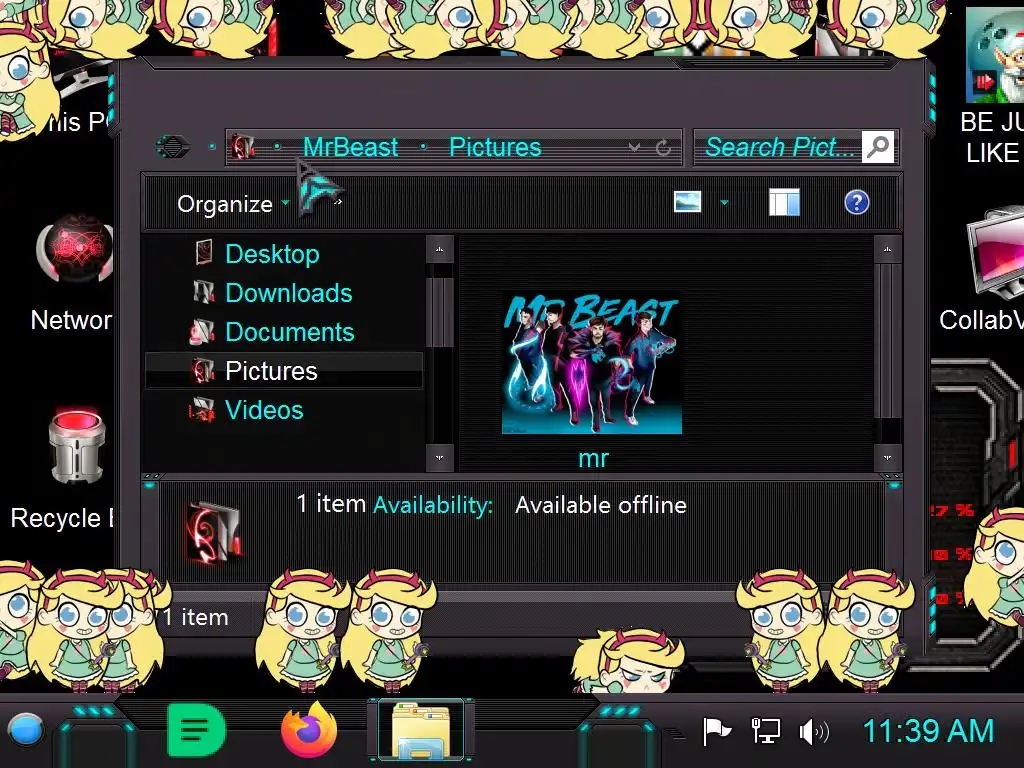Toggle the preview pane button

coord(784,202)
